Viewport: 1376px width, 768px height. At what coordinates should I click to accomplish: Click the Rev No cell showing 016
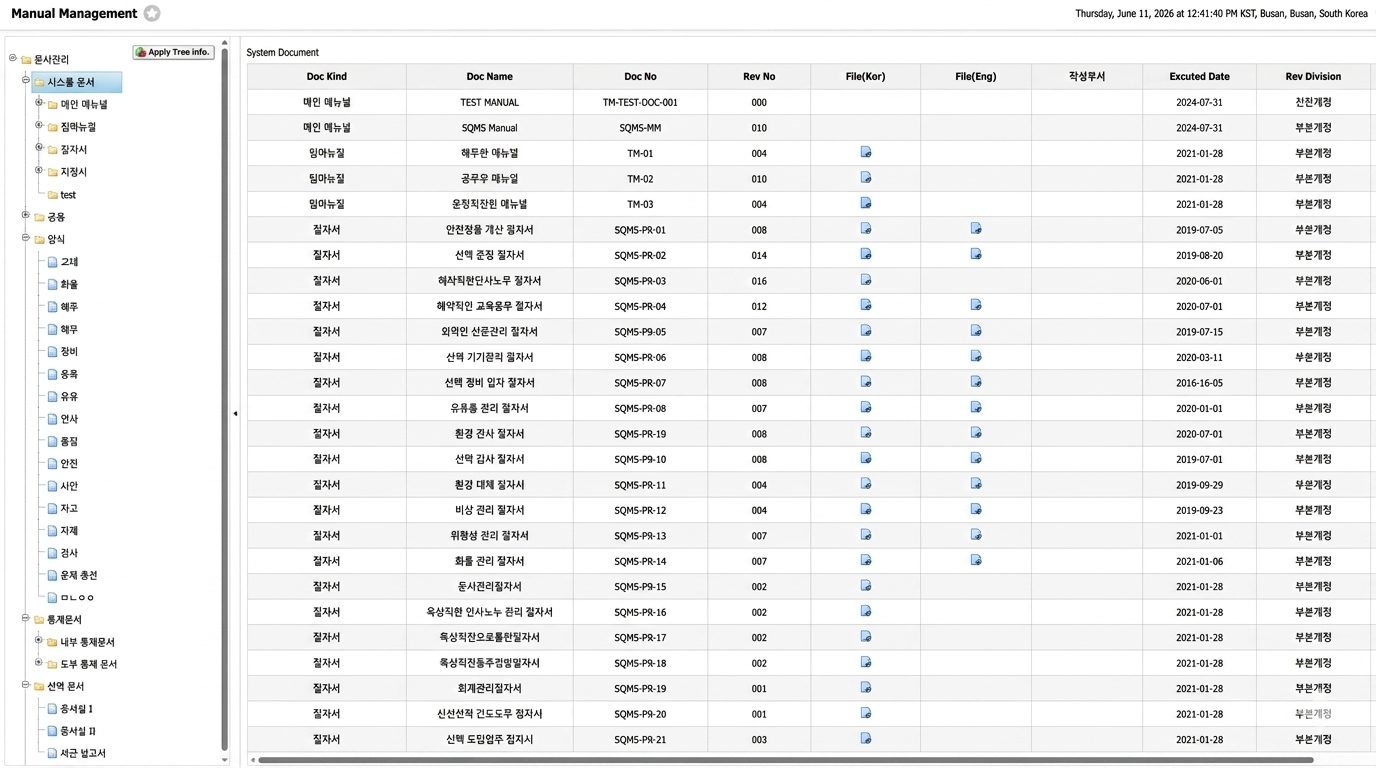(x=759, y=281)
